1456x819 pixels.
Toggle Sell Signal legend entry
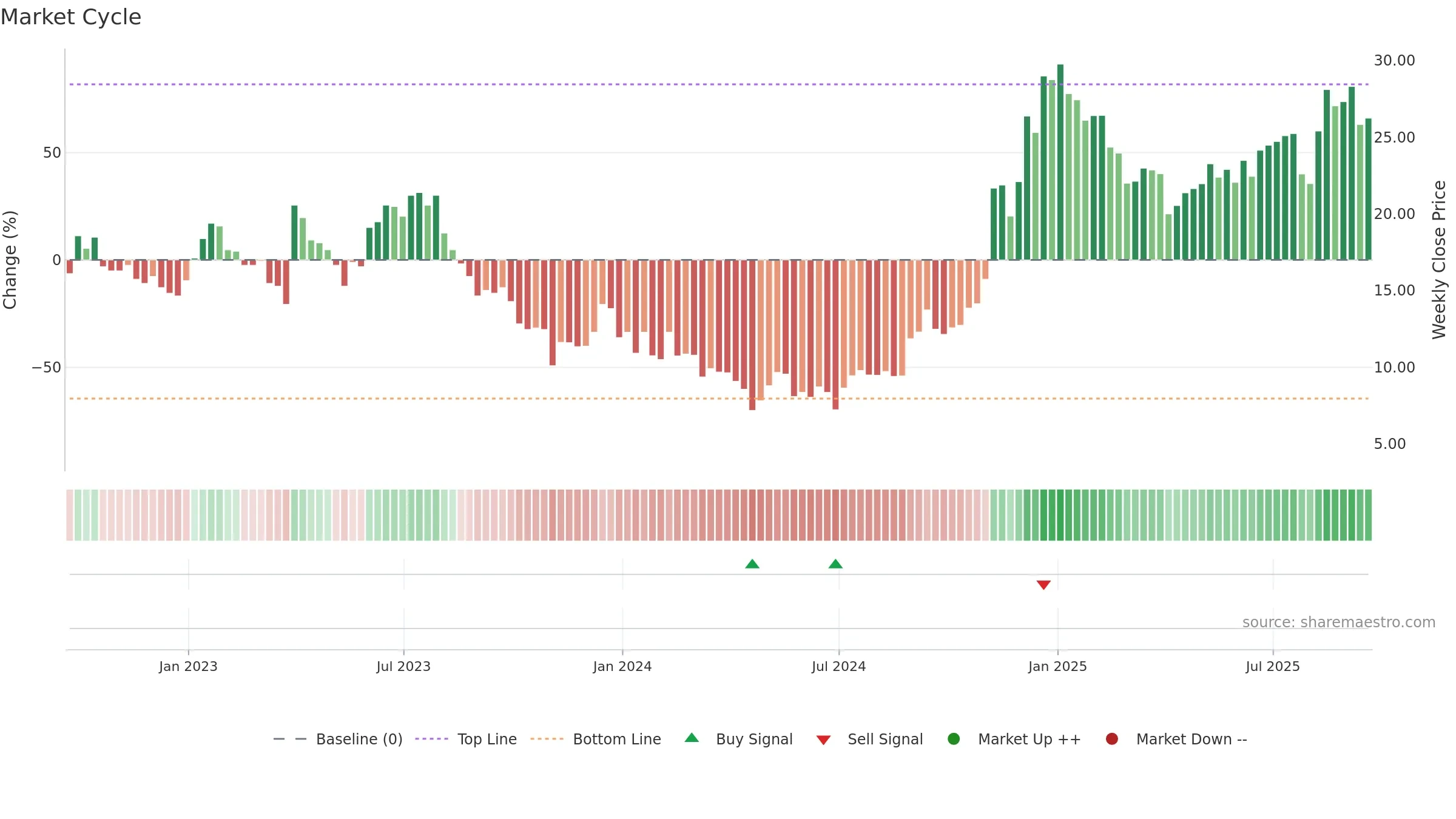point(869,739)
